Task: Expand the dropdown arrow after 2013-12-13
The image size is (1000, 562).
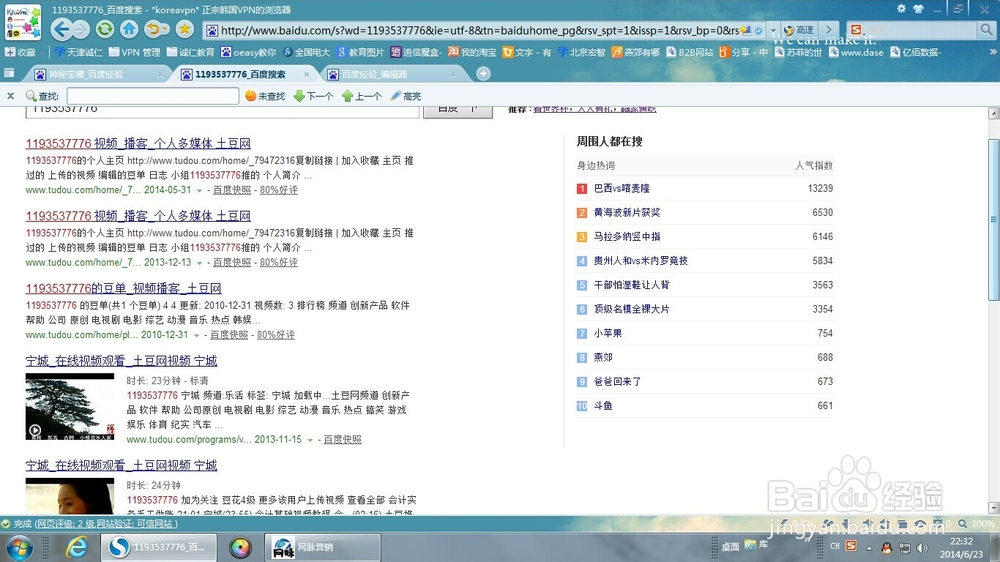Action: click(199, 263)
